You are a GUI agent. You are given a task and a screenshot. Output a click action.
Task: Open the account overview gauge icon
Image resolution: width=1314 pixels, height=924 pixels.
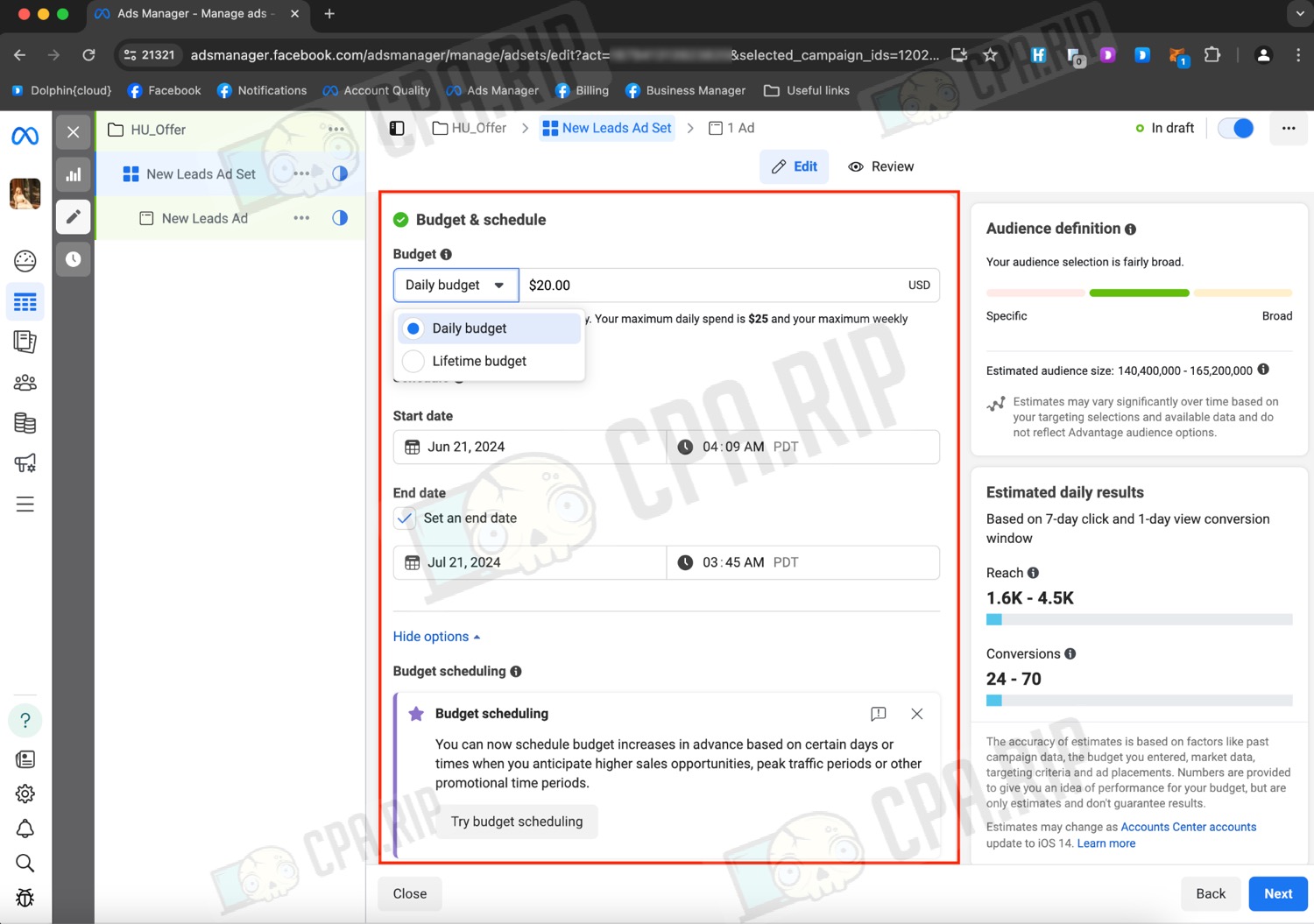coord(25,260)
